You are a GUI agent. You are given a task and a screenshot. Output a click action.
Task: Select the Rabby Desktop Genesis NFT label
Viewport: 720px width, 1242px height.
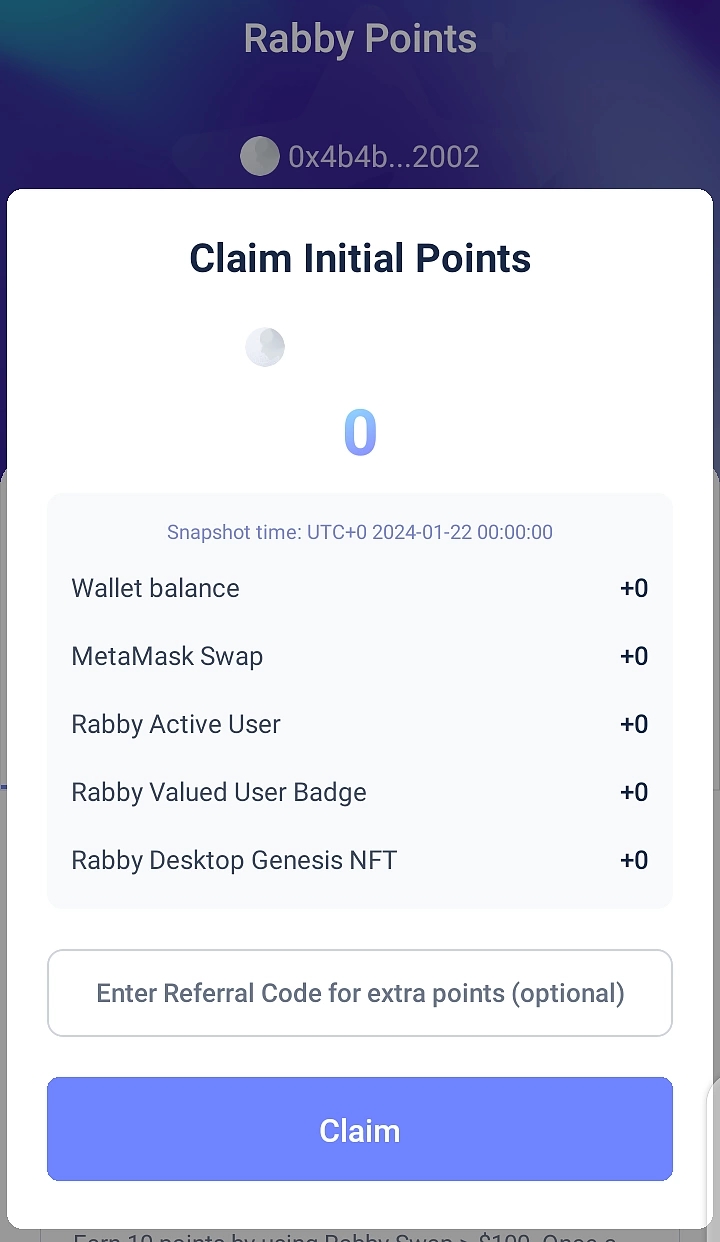tap(234, 860)
